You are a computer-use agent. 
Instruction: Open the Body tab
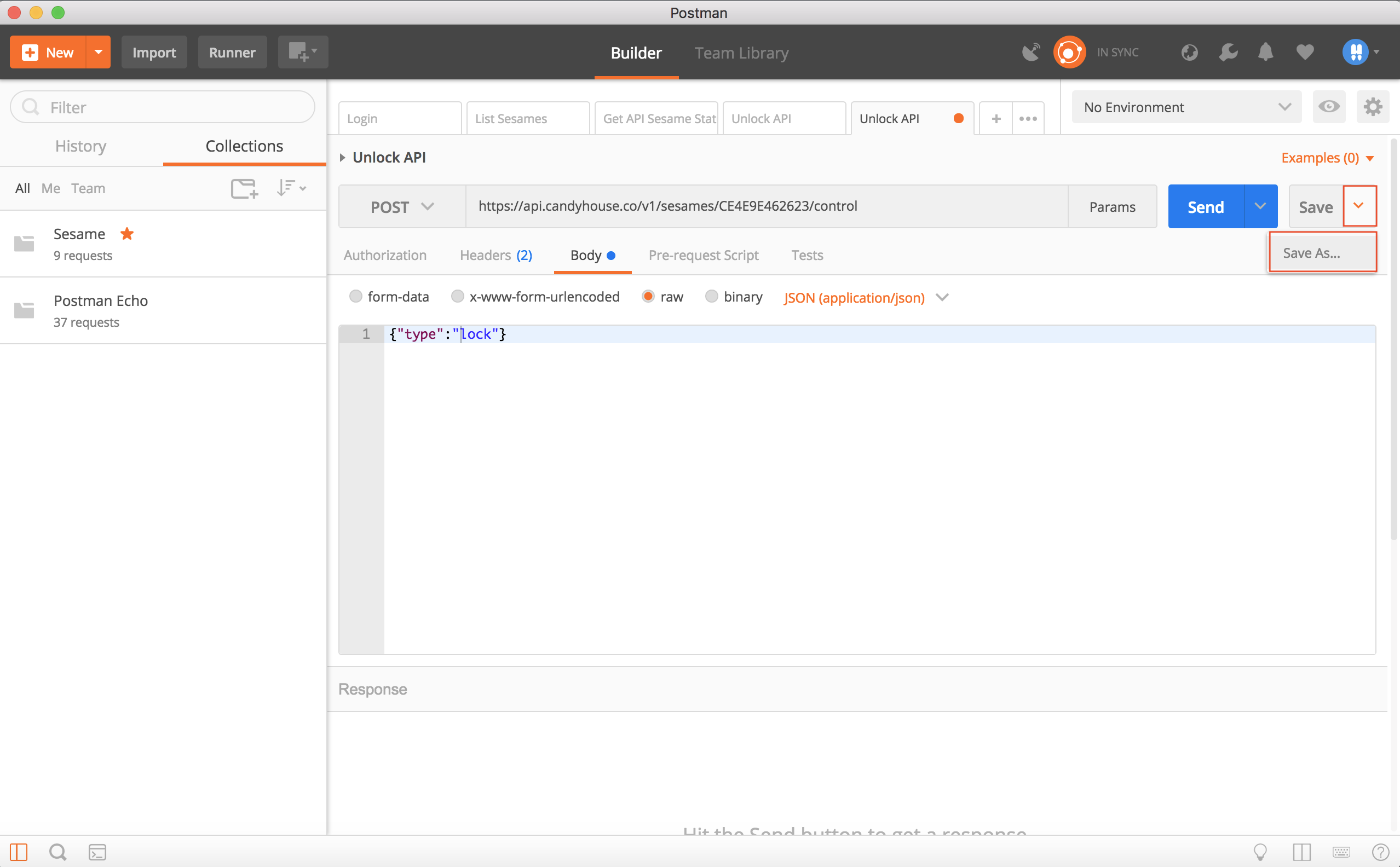pos(592,255)
